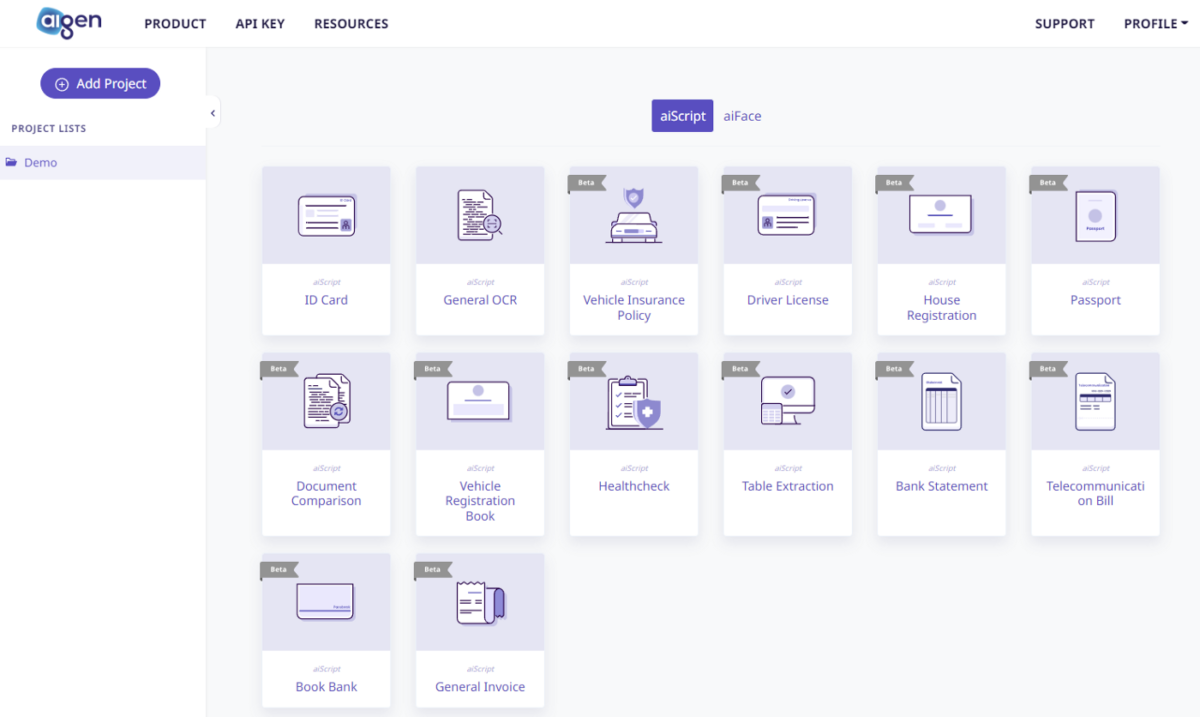The height and width of the screenshot is (717, 1200).
Task: Select the aiScript tab
Action: [683, 116]
